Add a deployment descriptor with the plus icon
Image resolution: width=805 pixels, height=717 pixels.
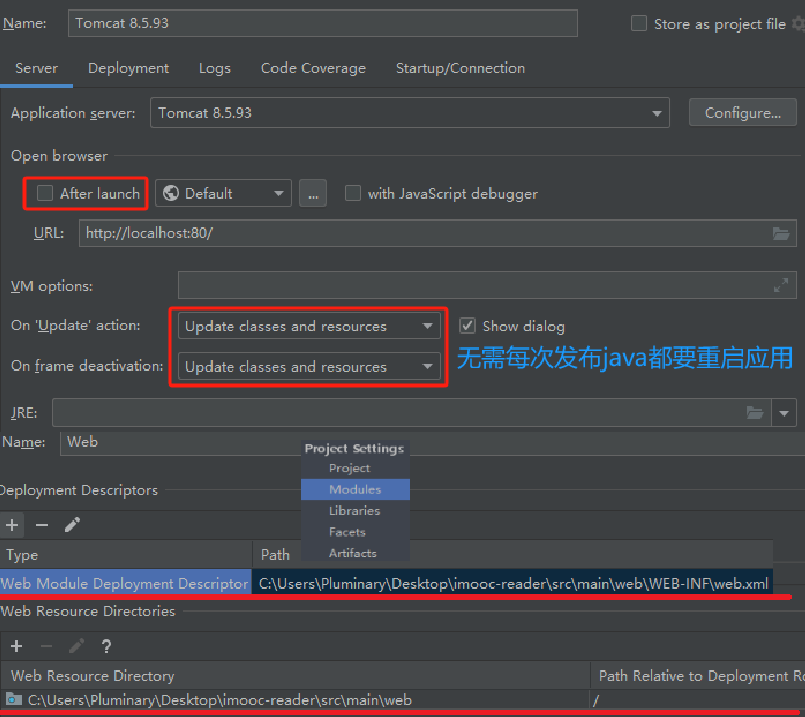pyautogui.click(x=12, y=525)
